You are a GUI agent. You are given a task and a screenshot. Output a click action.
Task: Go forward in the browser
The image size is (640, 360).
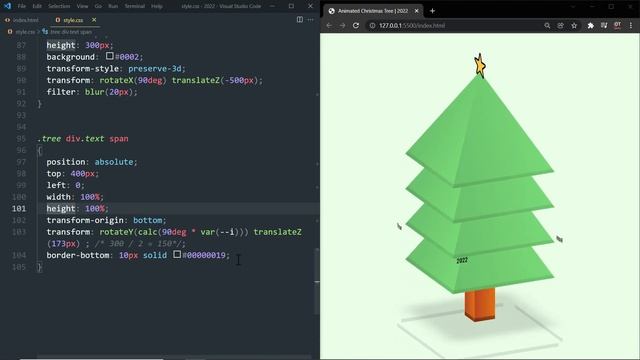(x=342, y=25)
